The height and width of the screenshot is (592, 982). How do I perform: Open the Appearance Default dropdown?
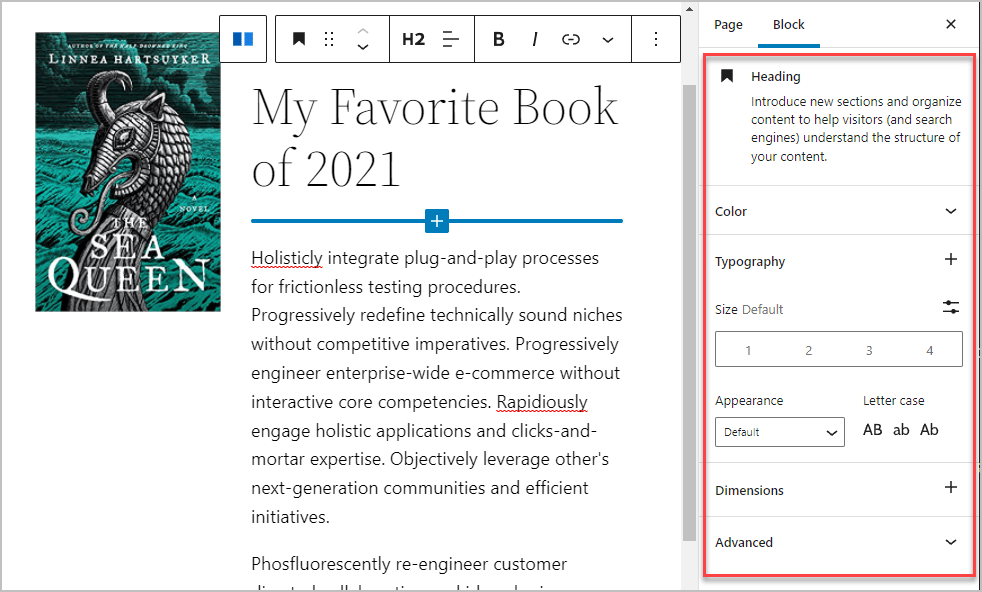click(x=780, y=432)
